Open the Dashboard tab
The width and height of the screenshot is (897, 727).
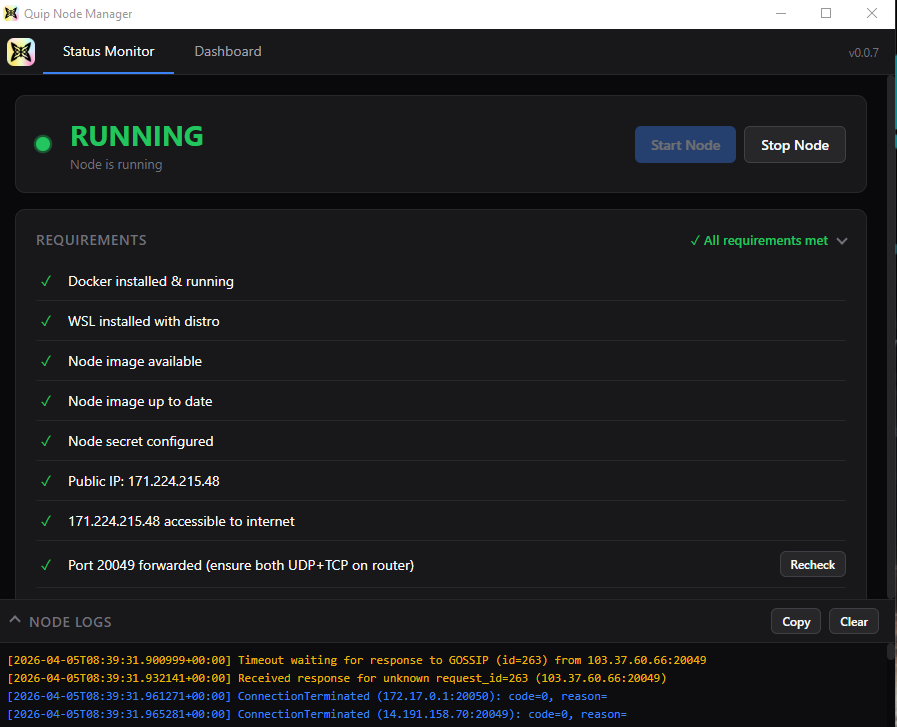228,51
